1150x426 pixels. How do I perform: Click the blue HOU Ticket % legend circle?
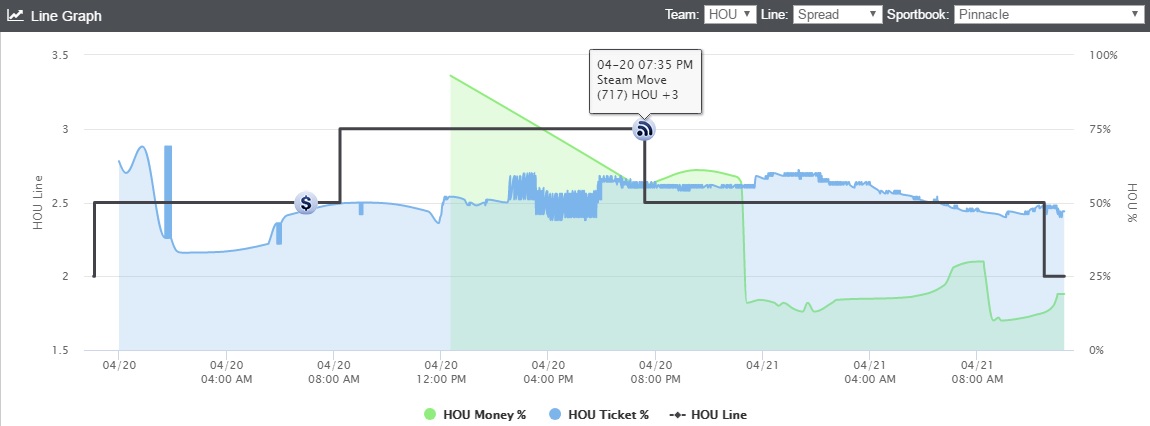pyautogui.click(x=555, y=414)
